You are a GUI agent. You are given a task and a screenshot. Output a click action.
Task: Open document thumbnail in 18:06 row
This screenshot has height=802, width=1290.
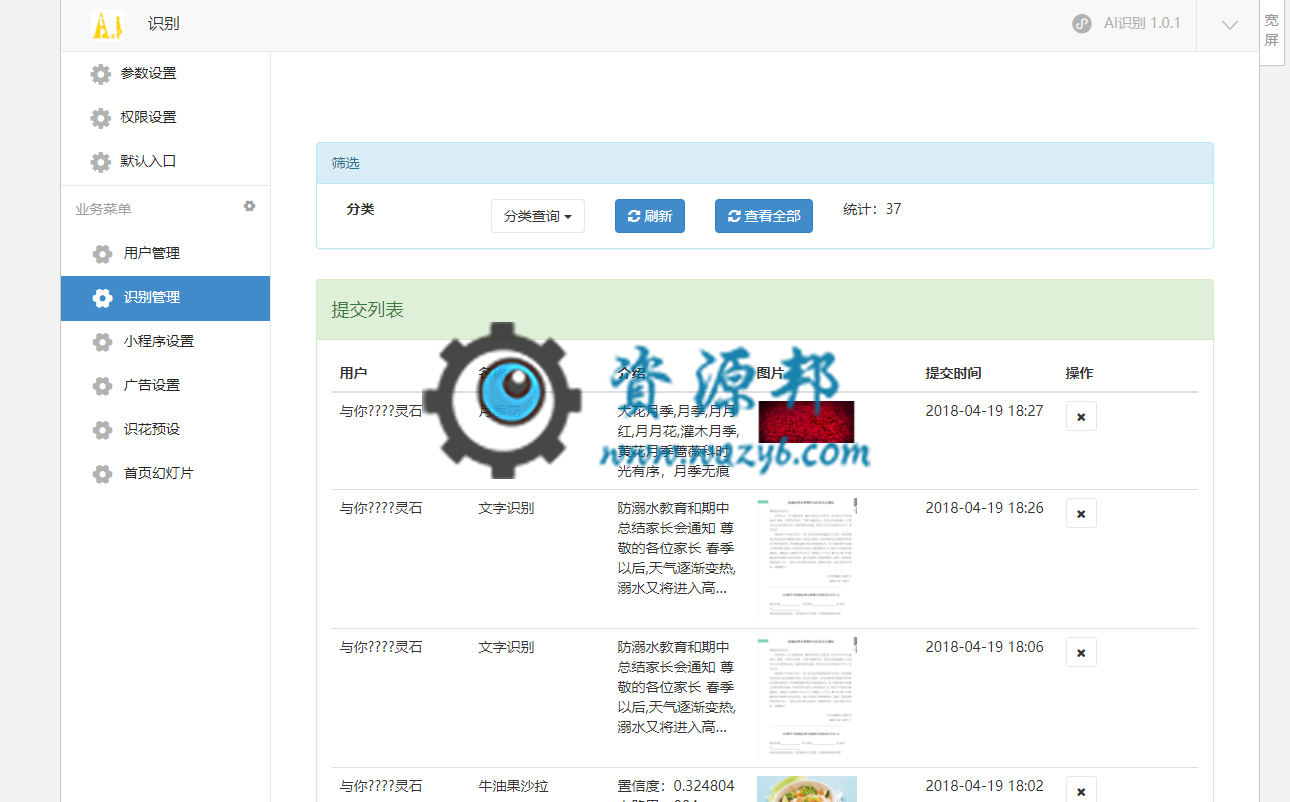808,697
